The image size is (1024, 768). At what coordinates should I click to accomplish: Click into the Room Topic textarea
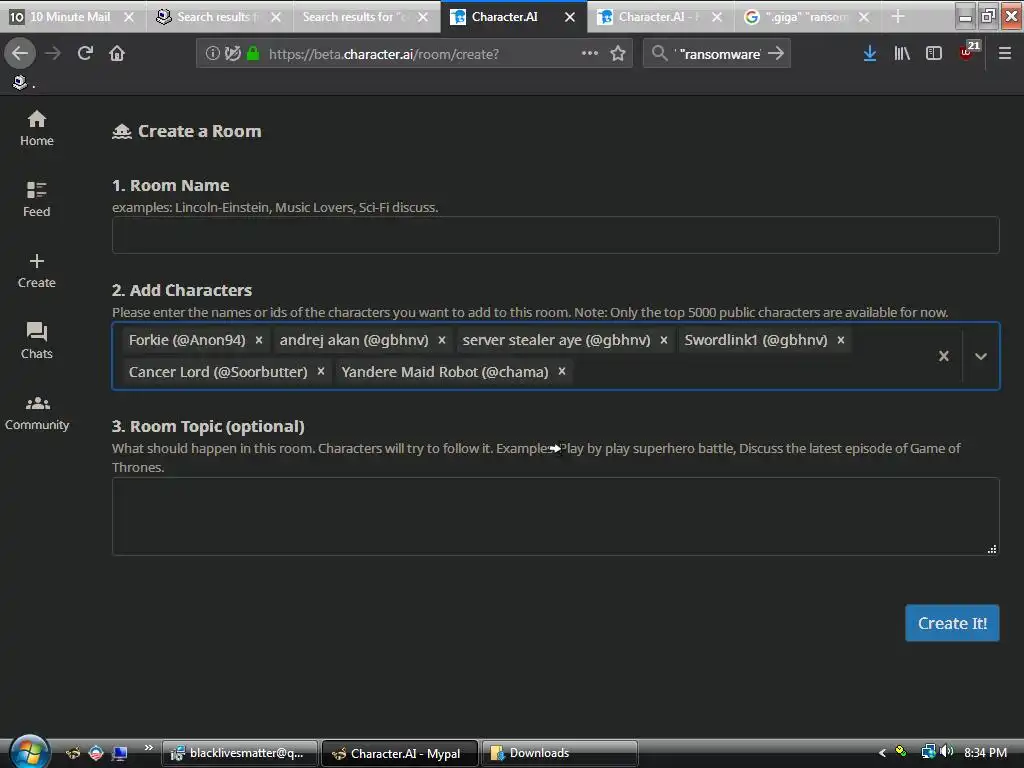coord(555,516)
